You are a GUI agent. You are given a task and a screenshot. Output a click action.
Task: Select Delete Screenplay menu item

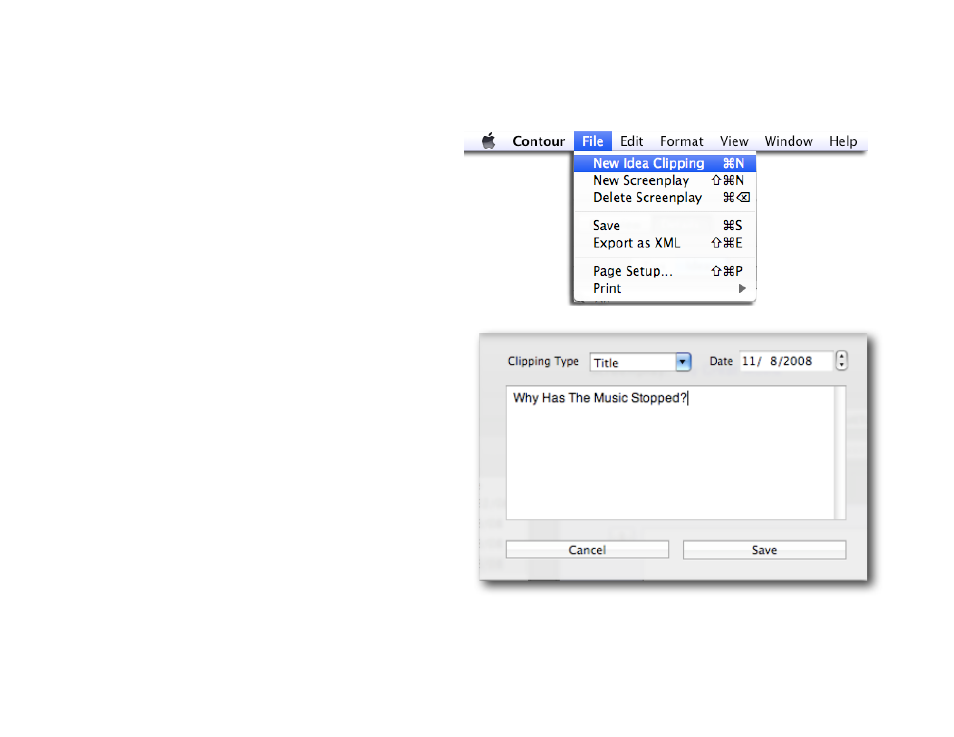[665, 197]
